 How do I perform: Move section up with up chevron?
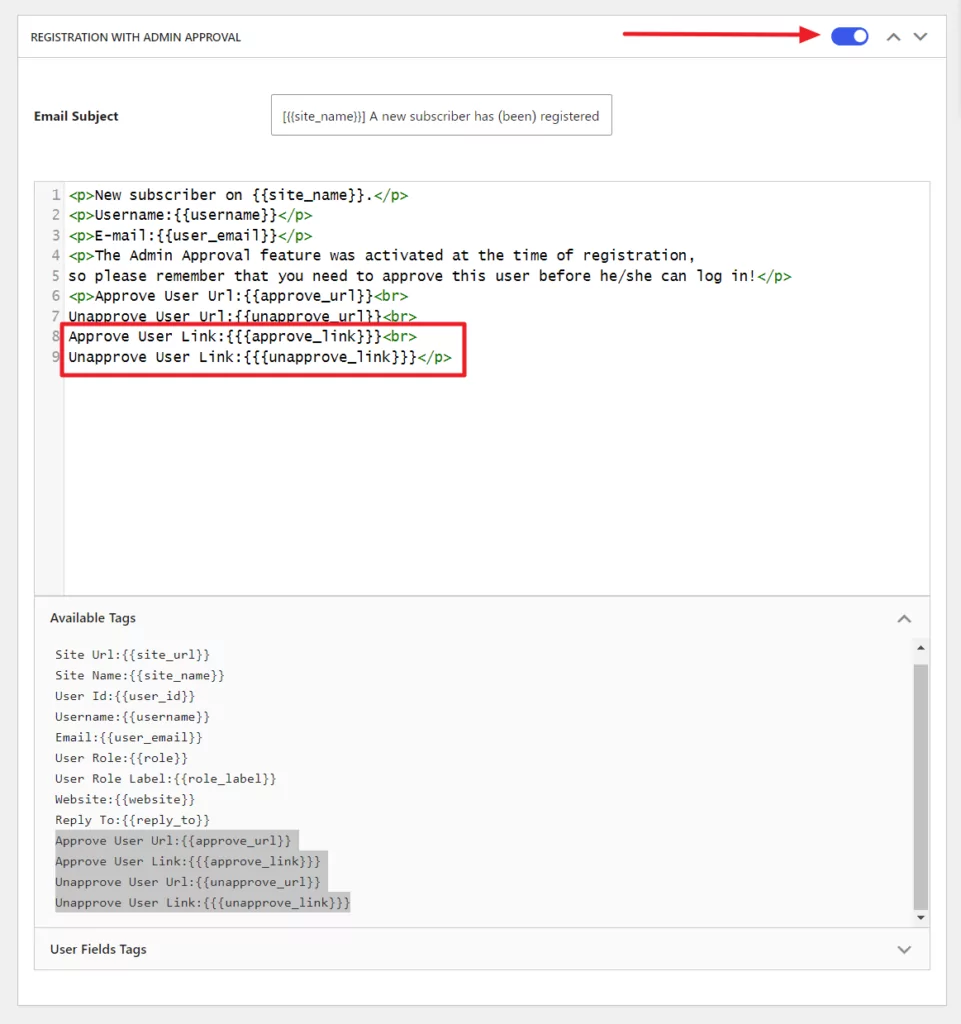[893, 37]
